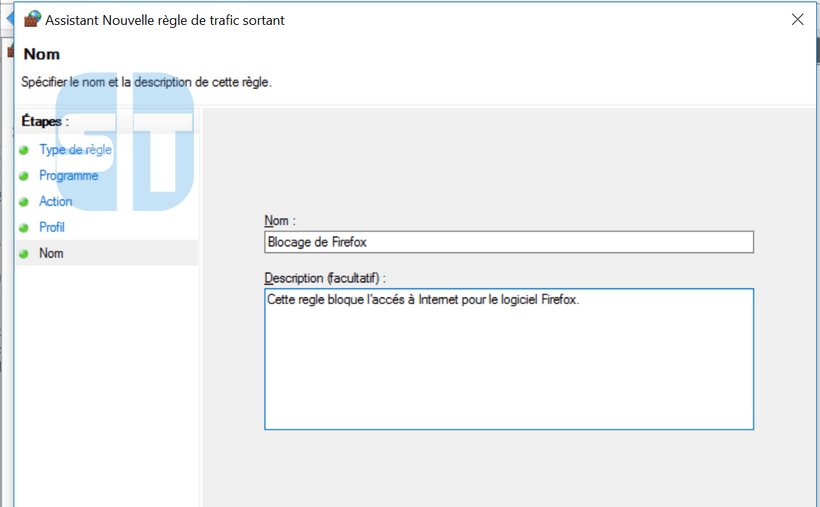Screen dimensions: 820x507
Task: Select the Nom step in the steps list
Action: 51,254
